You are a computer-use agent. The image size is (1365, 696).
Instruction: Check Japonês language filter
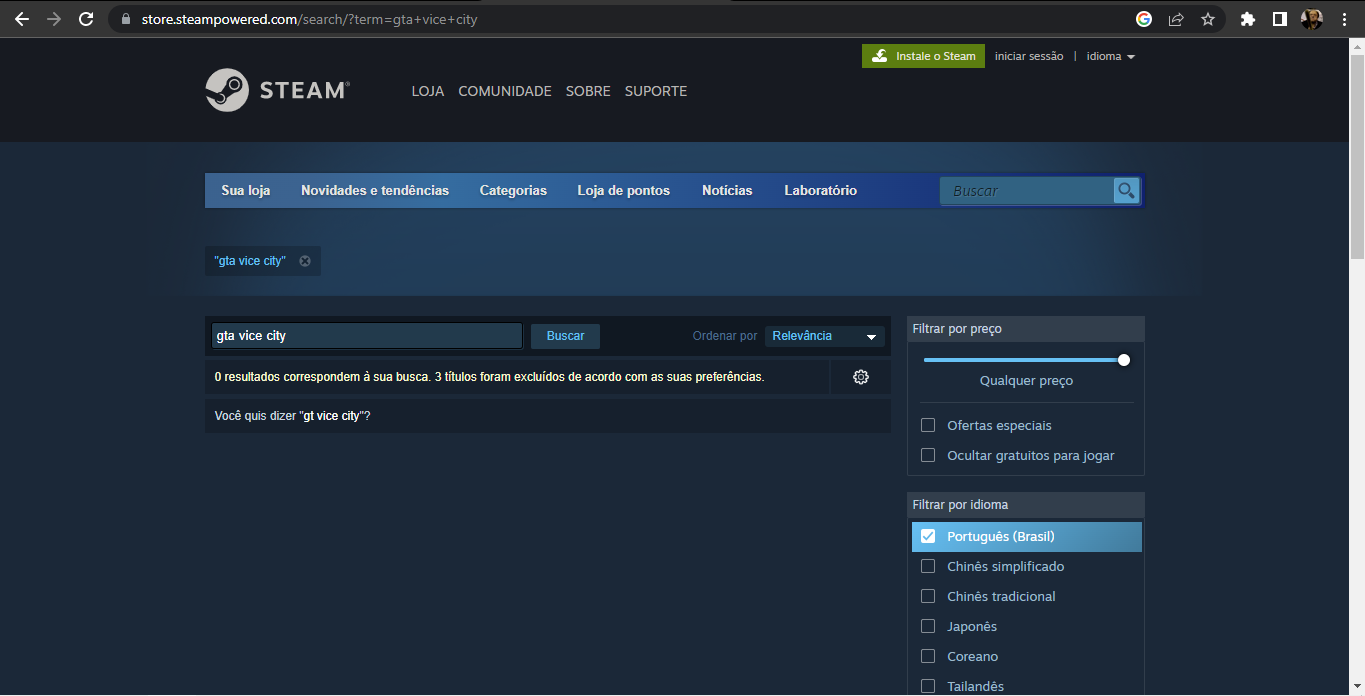(x=928, y=626)
